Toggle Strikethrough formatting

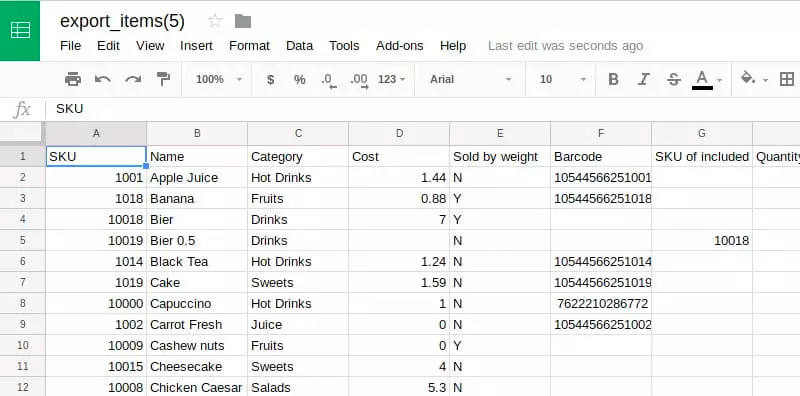pos(674,79)
